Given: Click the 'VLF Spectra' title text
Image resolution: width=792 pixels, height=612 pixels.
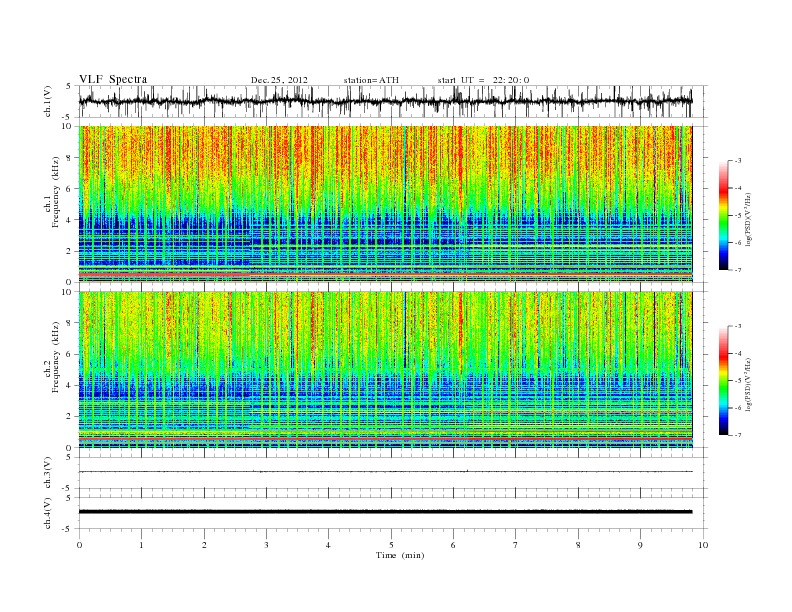Looking at the screenshot, I should [113, 79].
